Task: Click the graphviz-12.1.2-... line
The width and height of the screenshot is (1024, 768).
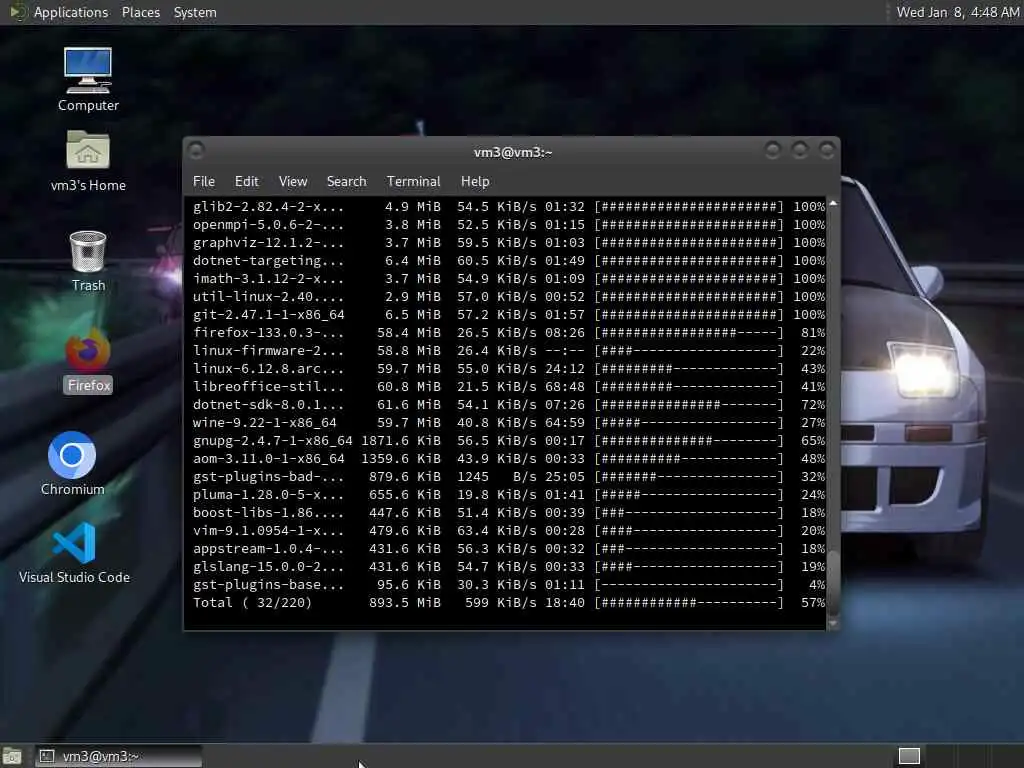Action: [x=509, y=243]
